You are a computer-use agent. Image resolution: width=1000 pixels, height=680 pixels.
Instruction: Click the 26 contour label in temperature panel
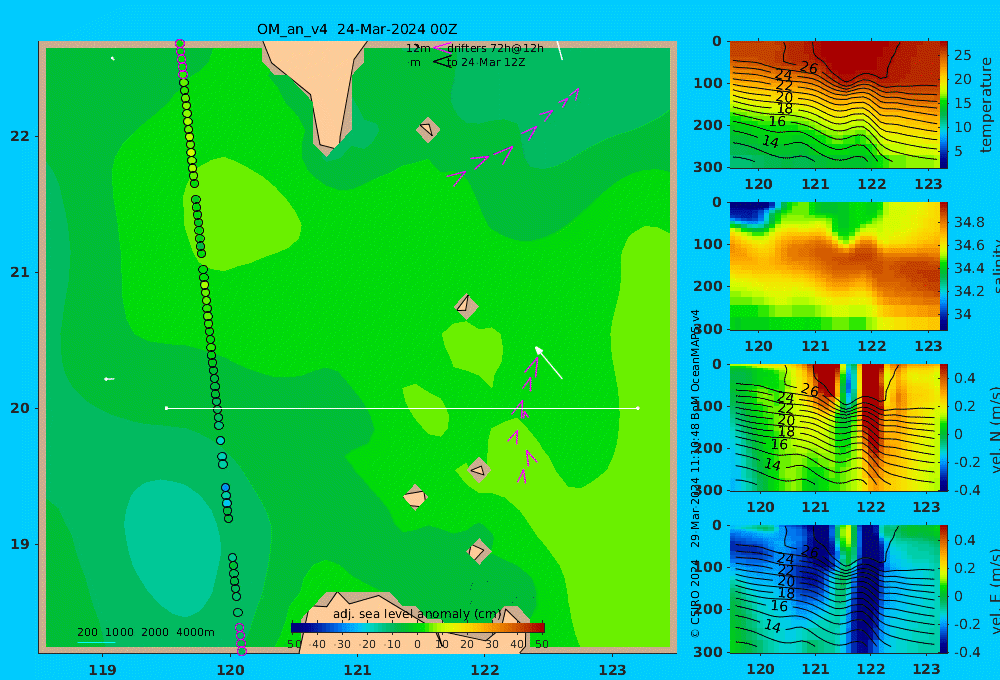point(809,68)
